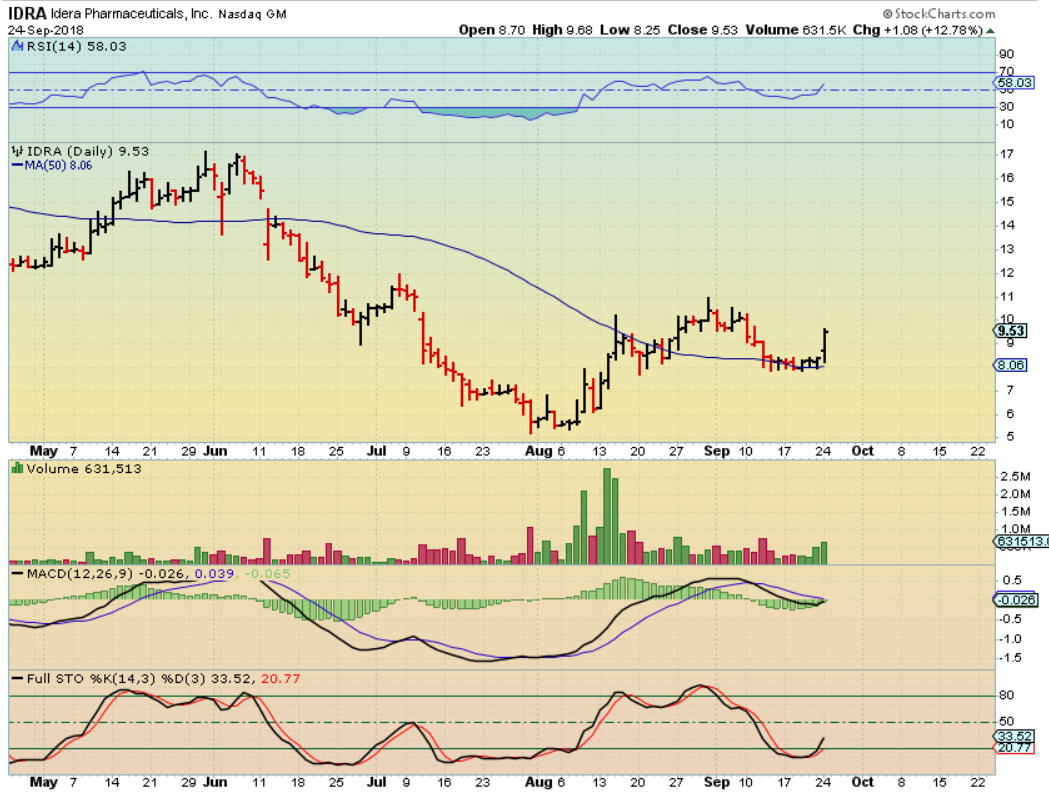Click the black MACD legend line marker
The width and height of the screenshot is (1049, 798).
[x=17, y=574]
